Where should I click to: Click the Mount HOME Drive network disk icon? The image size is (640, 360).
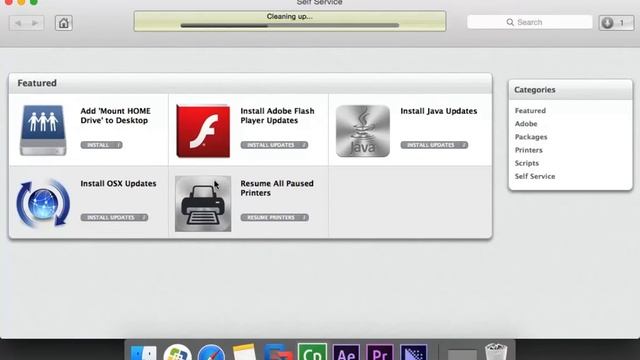coord(43,131)
